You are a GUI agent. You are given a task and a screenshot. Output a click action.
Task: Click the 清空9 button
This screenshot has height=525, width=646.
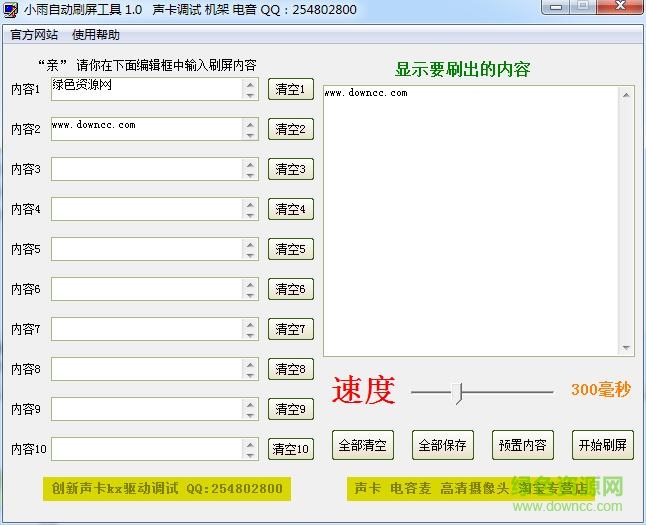click(291, 409)
